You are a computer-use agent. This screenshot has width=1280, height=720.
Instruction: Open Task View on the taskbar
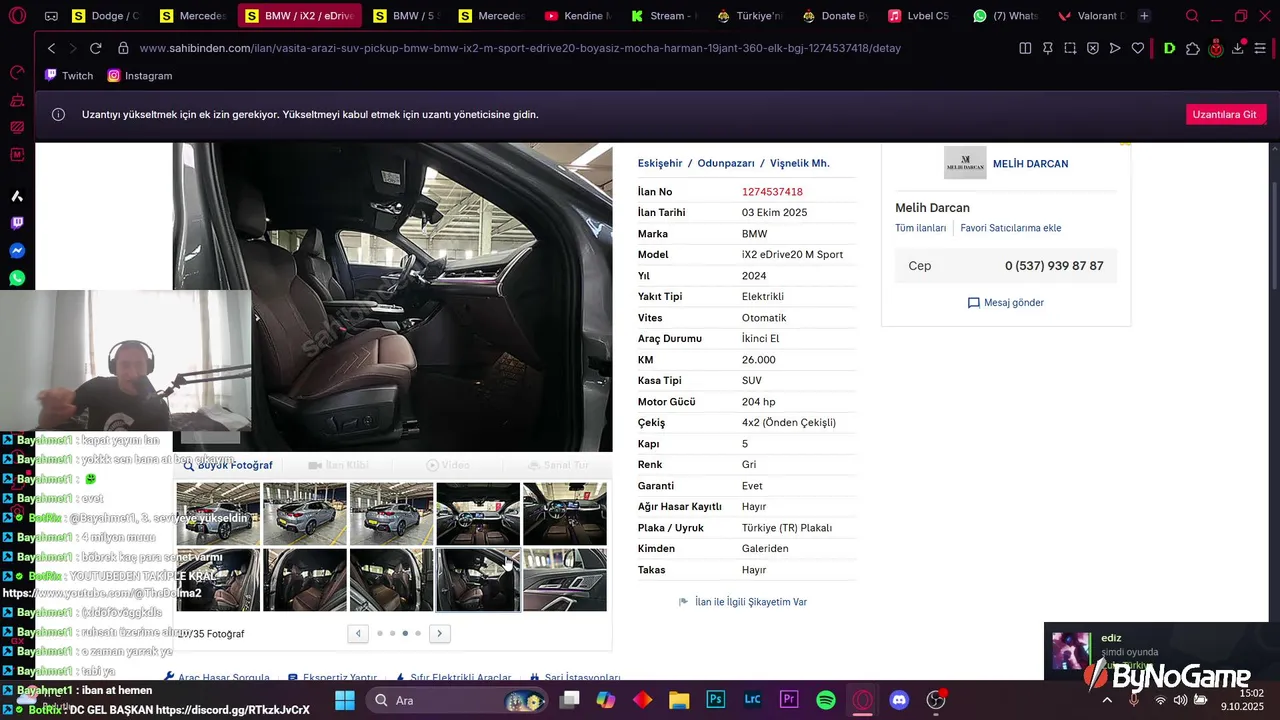(x=569, y=700)
